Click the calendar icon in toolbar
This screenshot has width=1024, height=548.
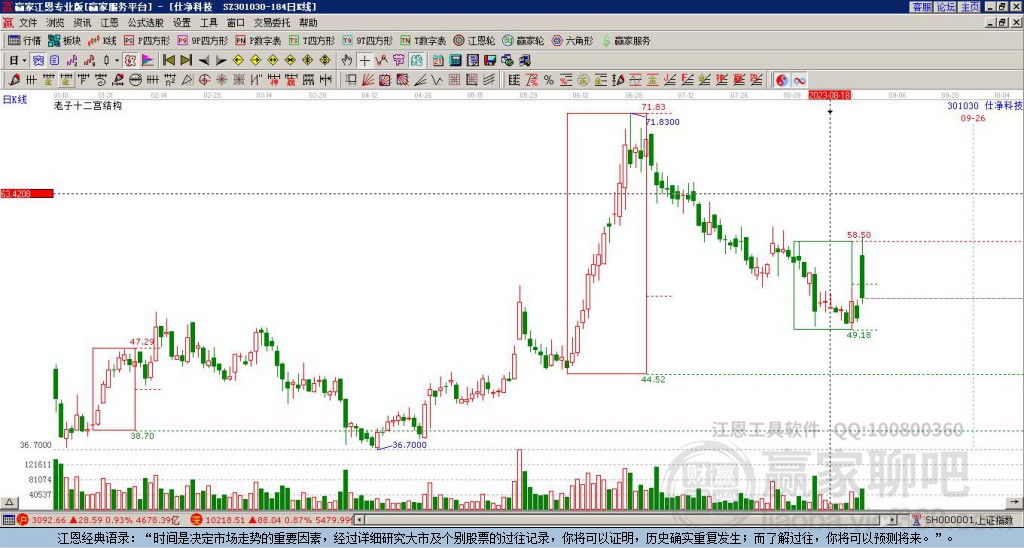click(x=438, y=61)
